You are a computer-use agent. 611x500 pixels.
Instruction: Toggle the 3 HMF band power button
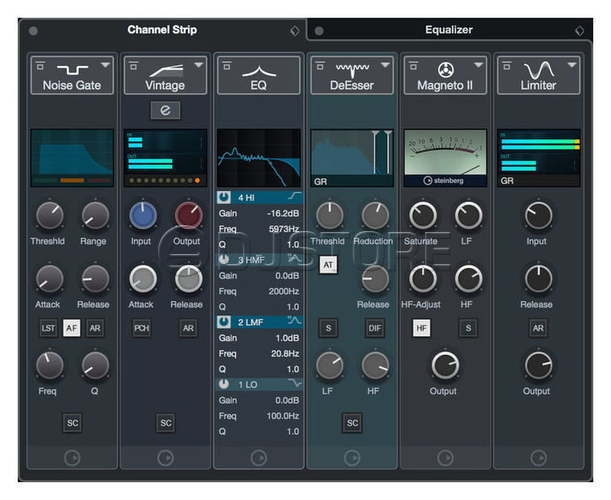click(224, 260)
